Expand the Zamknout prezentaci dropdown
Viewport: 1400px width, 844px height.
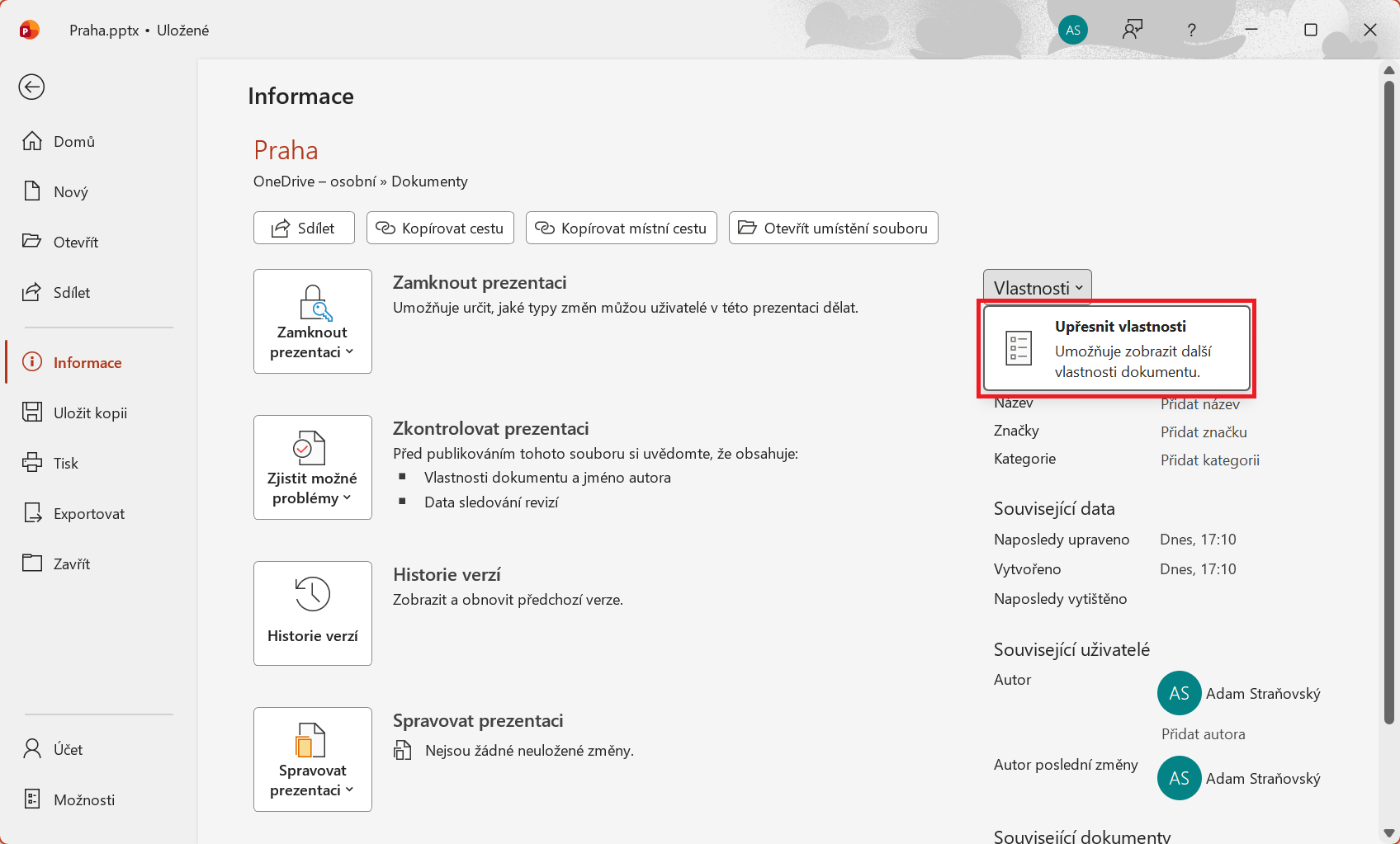[x=313, y=321]
